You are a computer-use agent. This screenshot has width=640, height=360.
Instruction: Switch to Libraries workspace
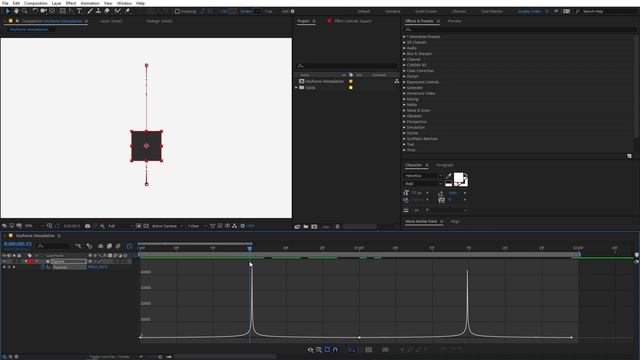coord(458,11)
